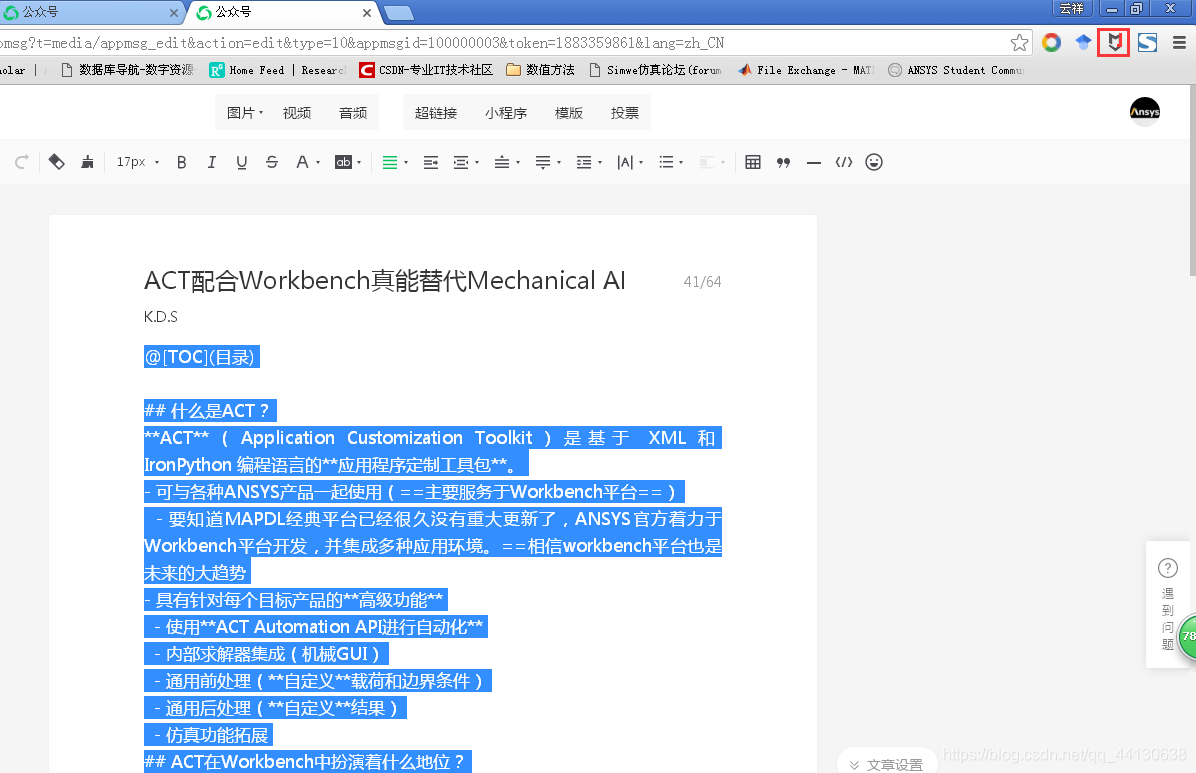Open a new browser tab

point(399,13)
